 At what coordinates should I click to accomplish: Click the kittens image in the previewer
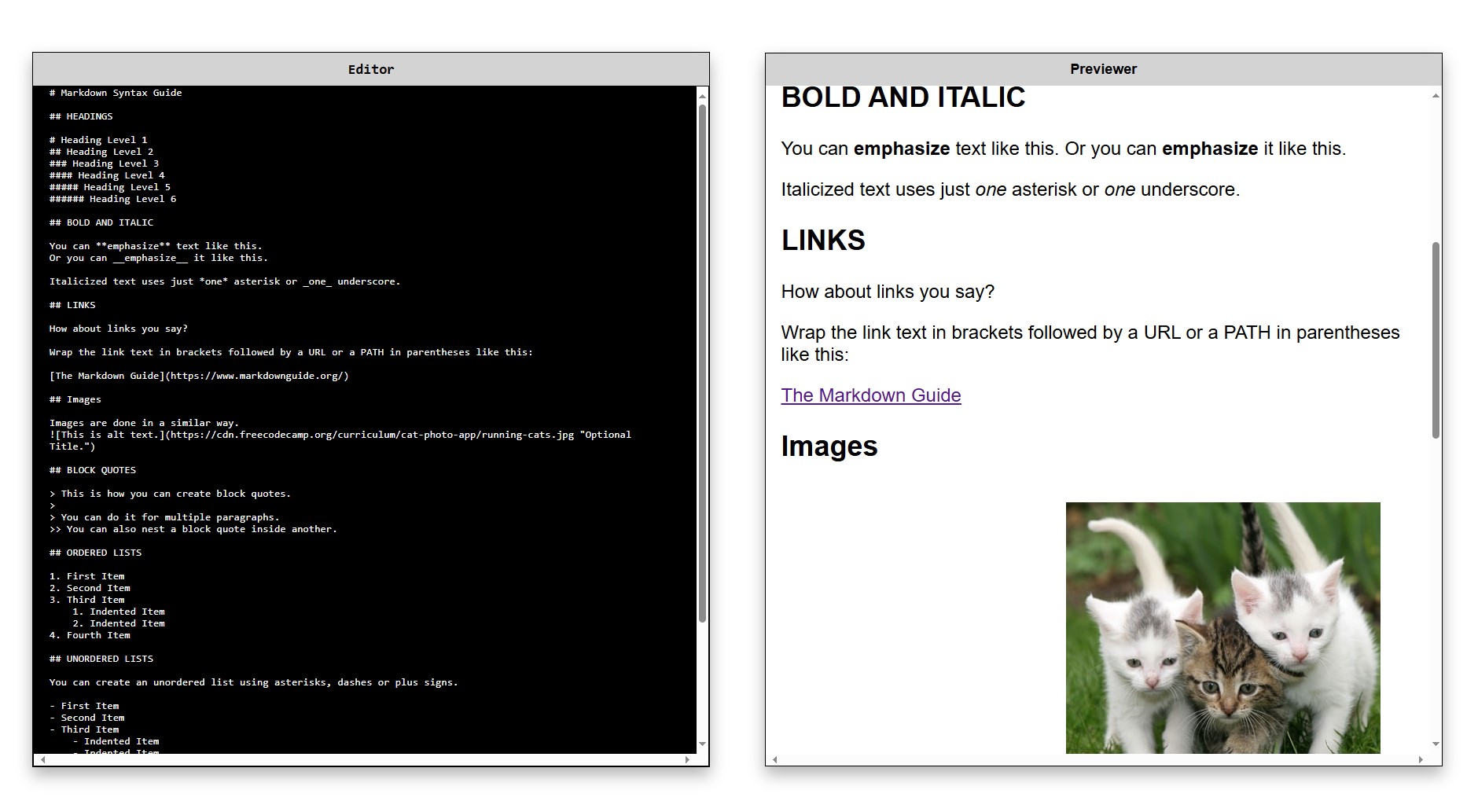click(x=1222, y=627)
